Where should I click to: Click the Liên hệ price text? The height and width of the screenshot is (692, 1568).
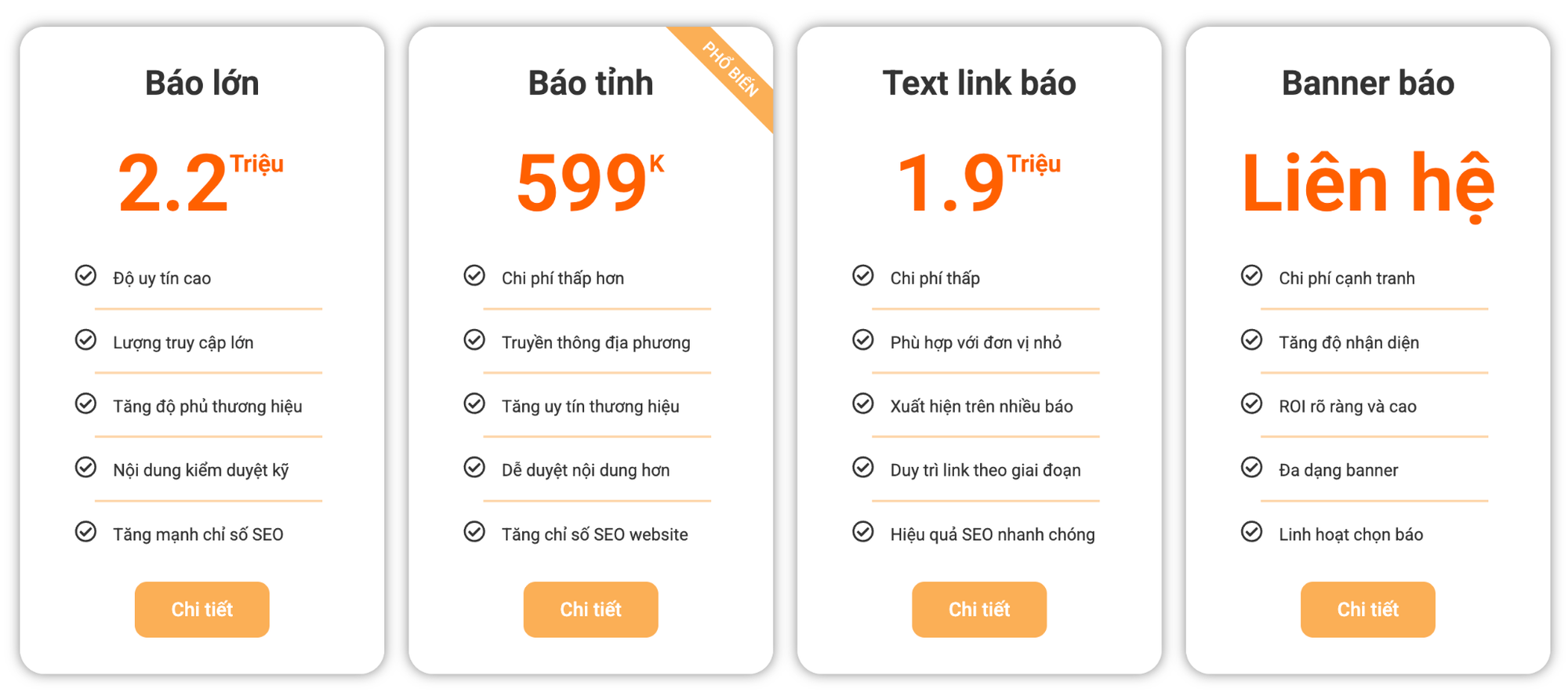[x=1367, y=185]
